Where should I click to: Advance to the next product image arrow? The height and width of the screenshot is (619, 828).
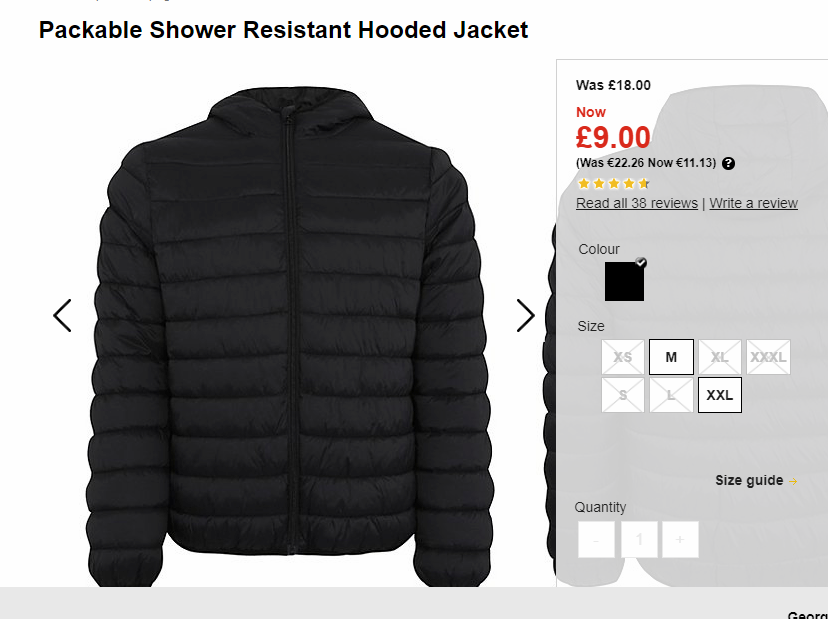525,316
